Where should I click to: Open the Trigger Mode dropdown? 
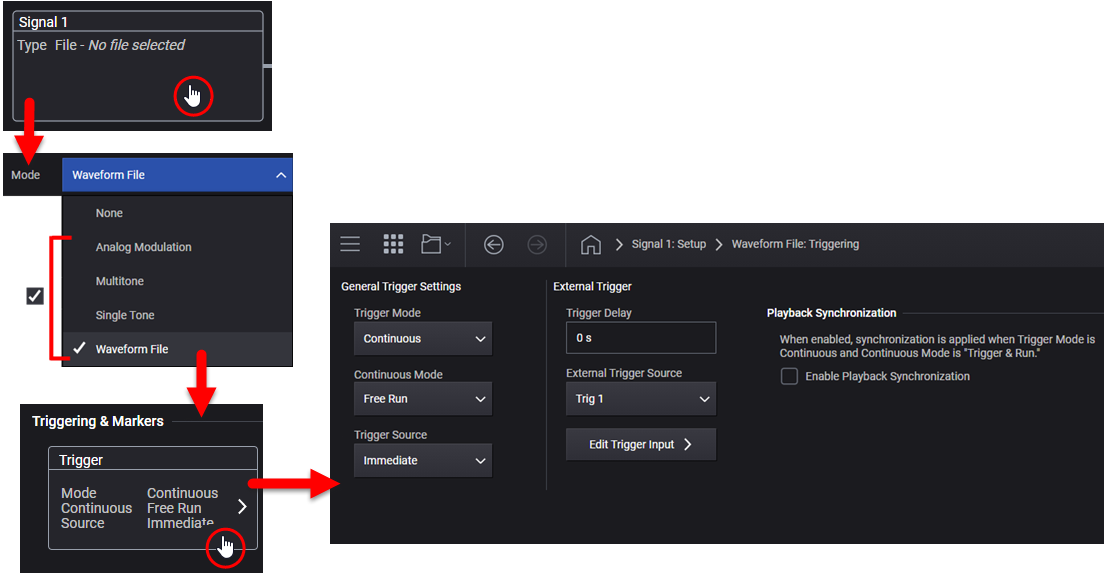tap(422, 338)
